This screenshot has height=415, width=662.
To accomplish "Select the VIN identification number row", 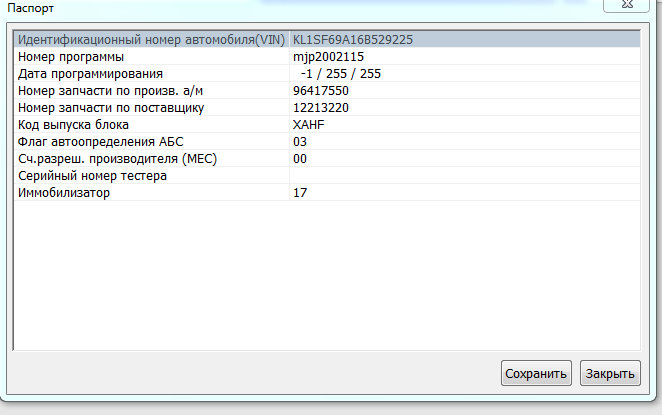I will [x=152, y=40].
